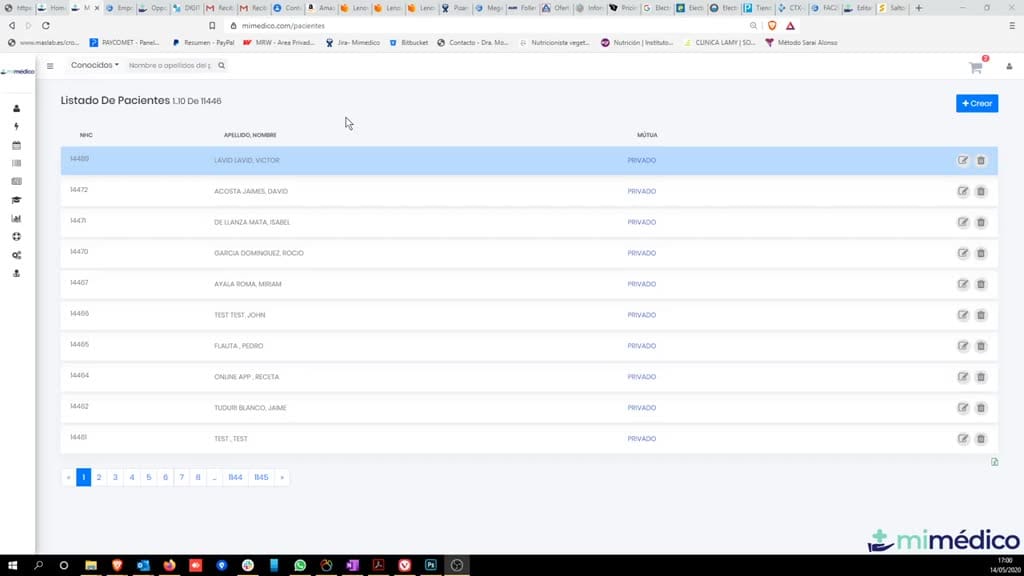Click the NHC column header
The height and width of the screenshot is (576, 1024).
(x=86, y=135)
